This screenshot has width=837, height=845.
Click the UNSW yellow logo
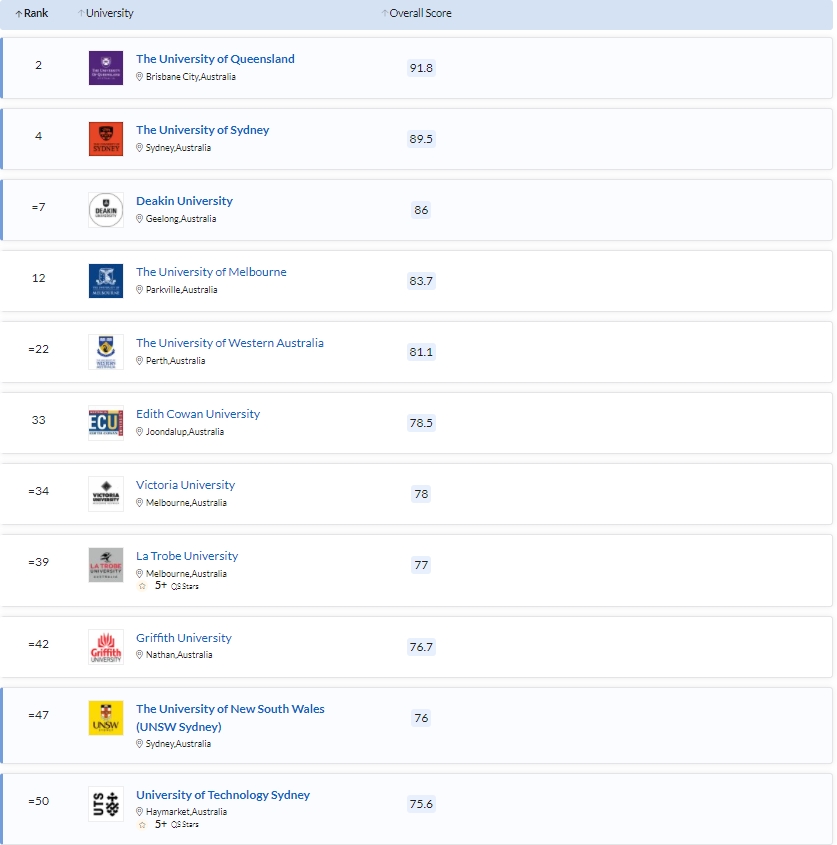pos(106,718)
